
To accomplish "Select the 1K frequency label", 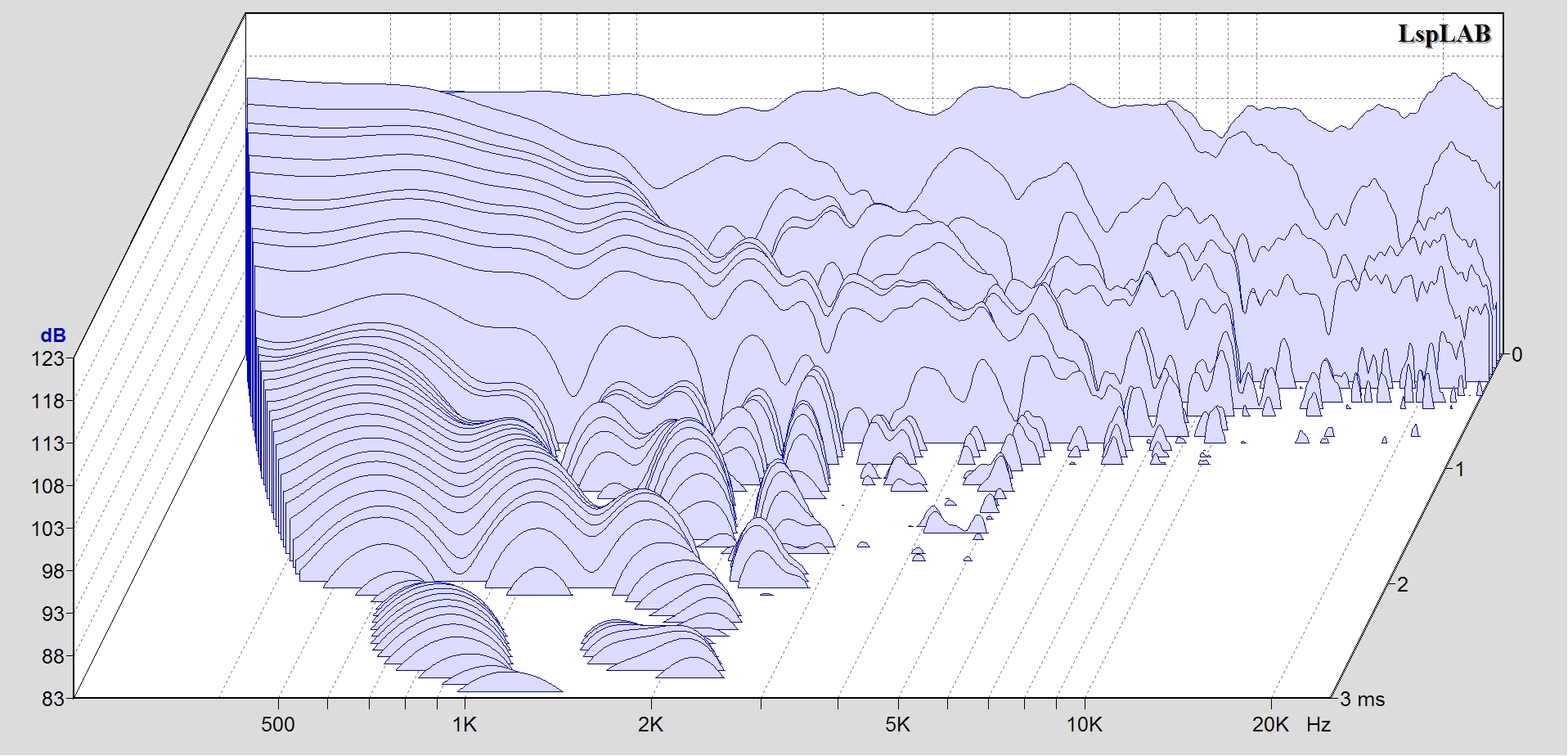I will click(465, 725).
